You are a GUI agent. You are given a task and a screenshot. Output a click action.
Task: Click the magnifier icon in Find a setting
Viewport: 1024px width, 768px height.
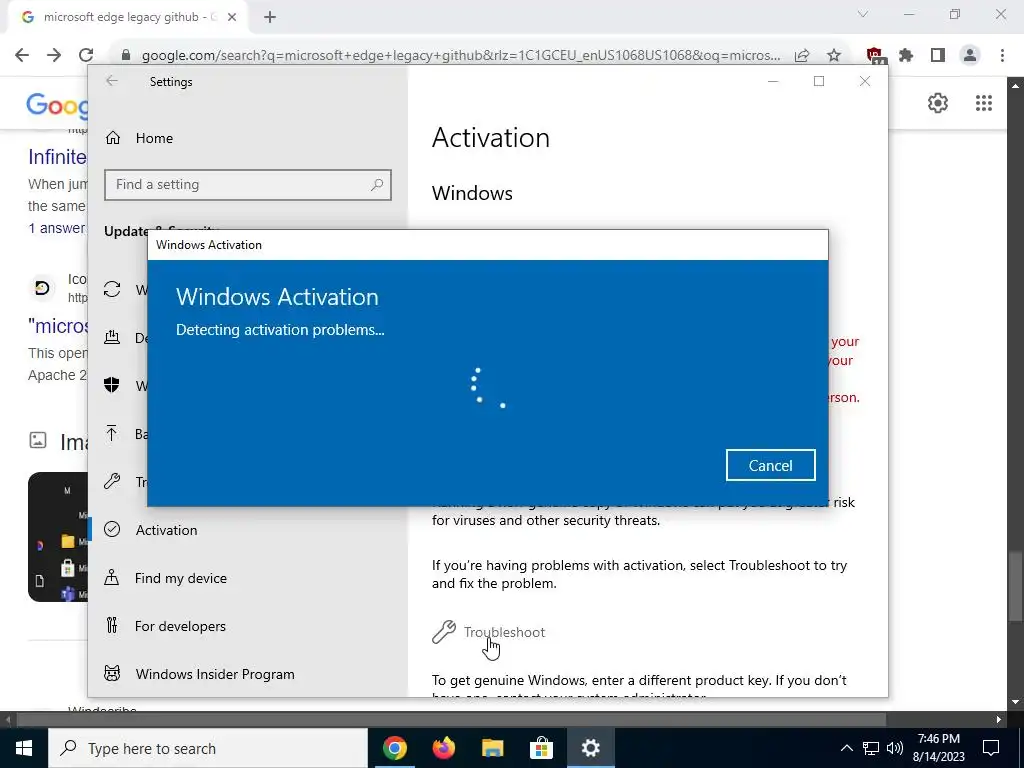point(377,185)
